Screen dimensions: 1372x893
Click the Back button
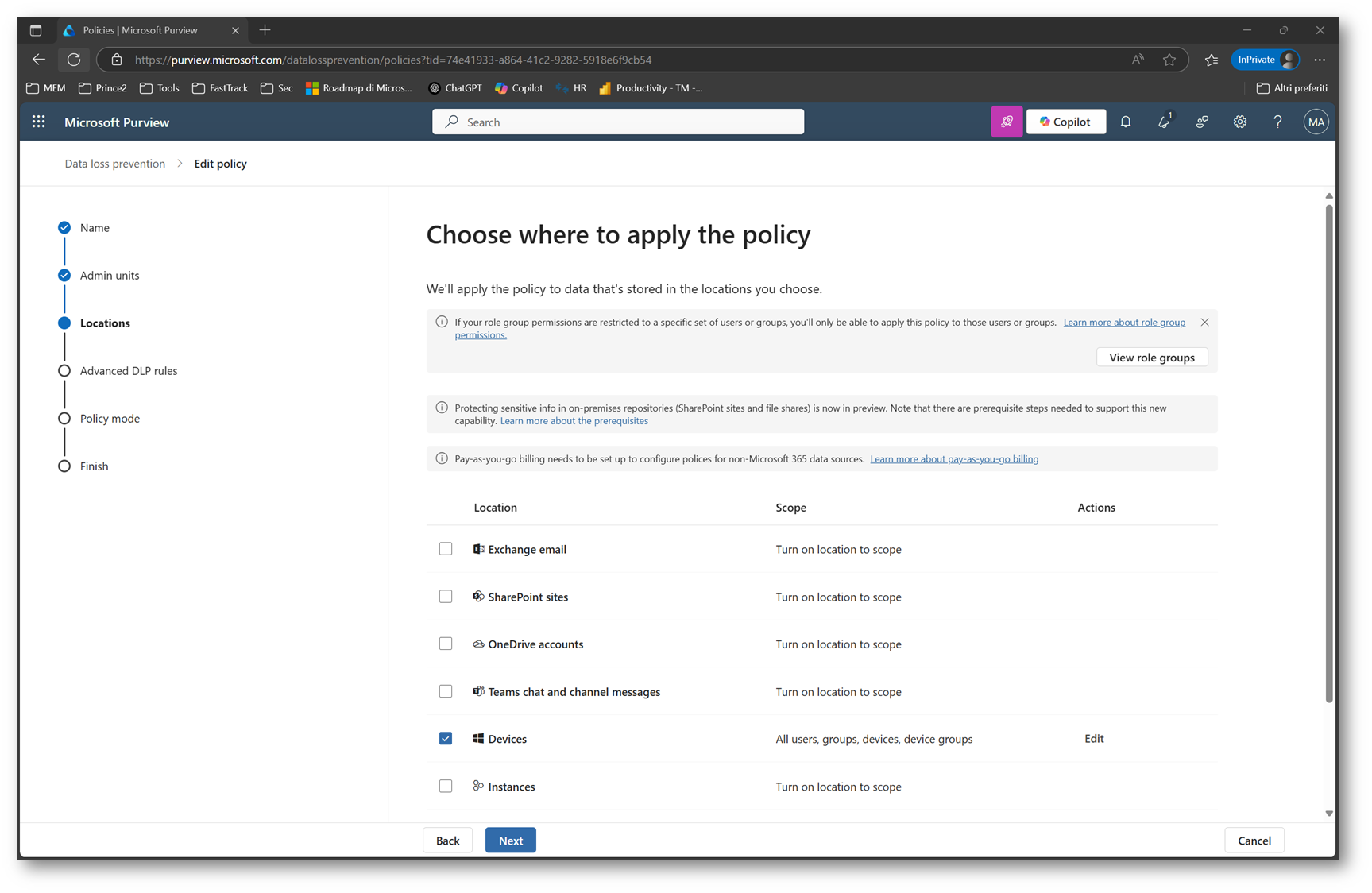[x=447, y=841]
